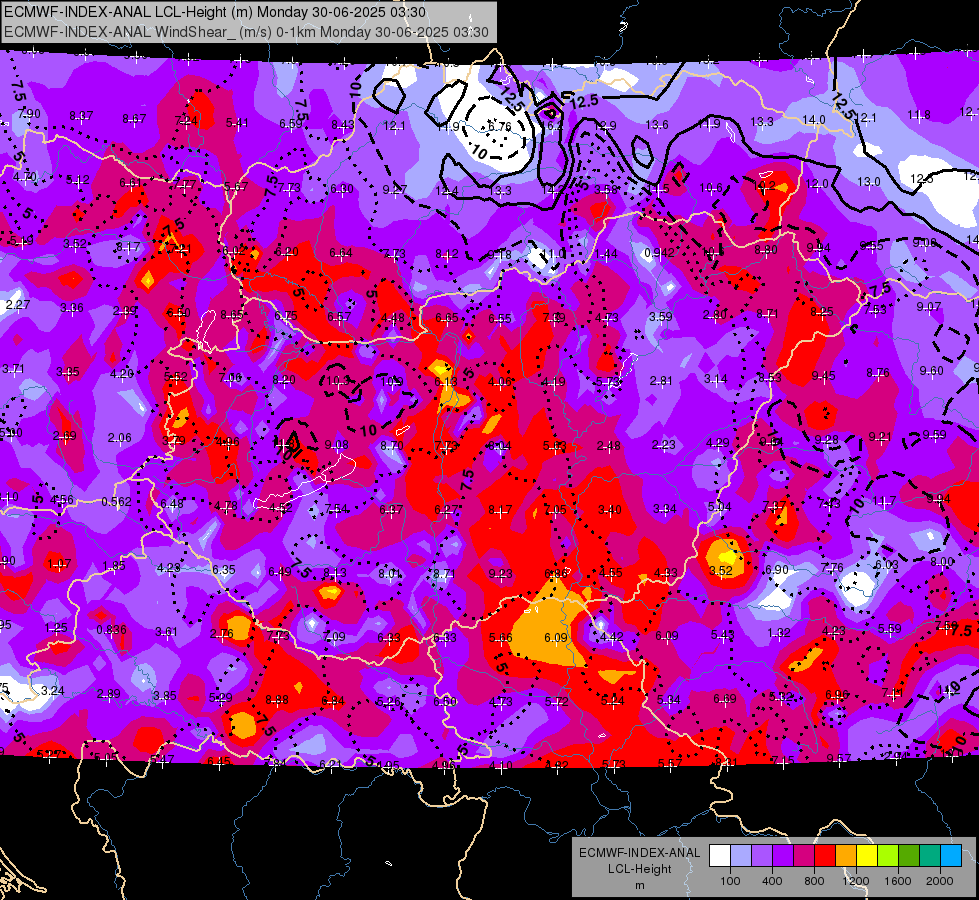This screenshot has height=900, width=979.
Task: Click the shear value 0.562
Action: pyautogui.click(x=116, y=502)
